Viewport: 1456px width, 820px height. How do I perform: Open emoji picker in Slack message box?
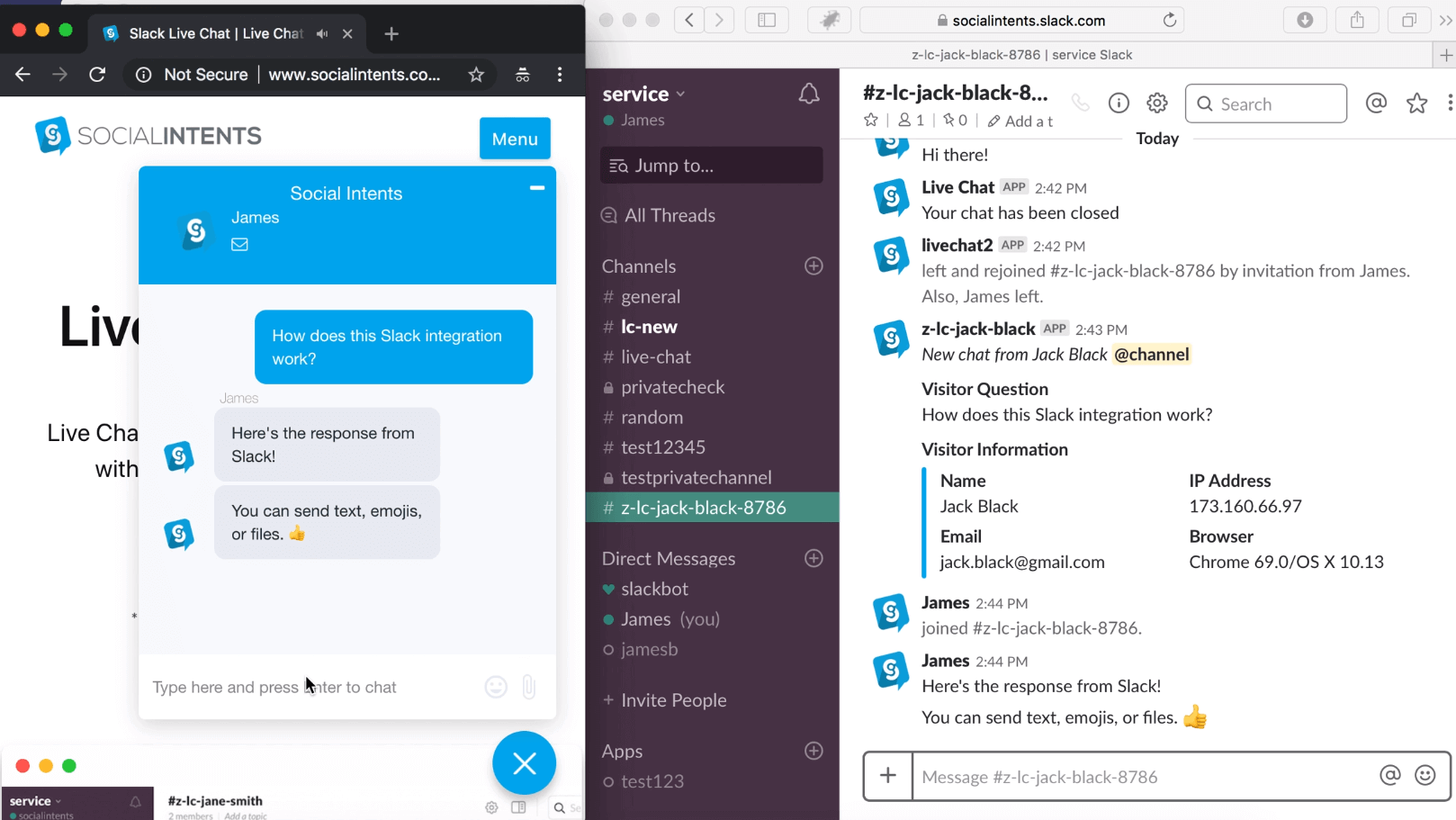[x=1425, y=775]
